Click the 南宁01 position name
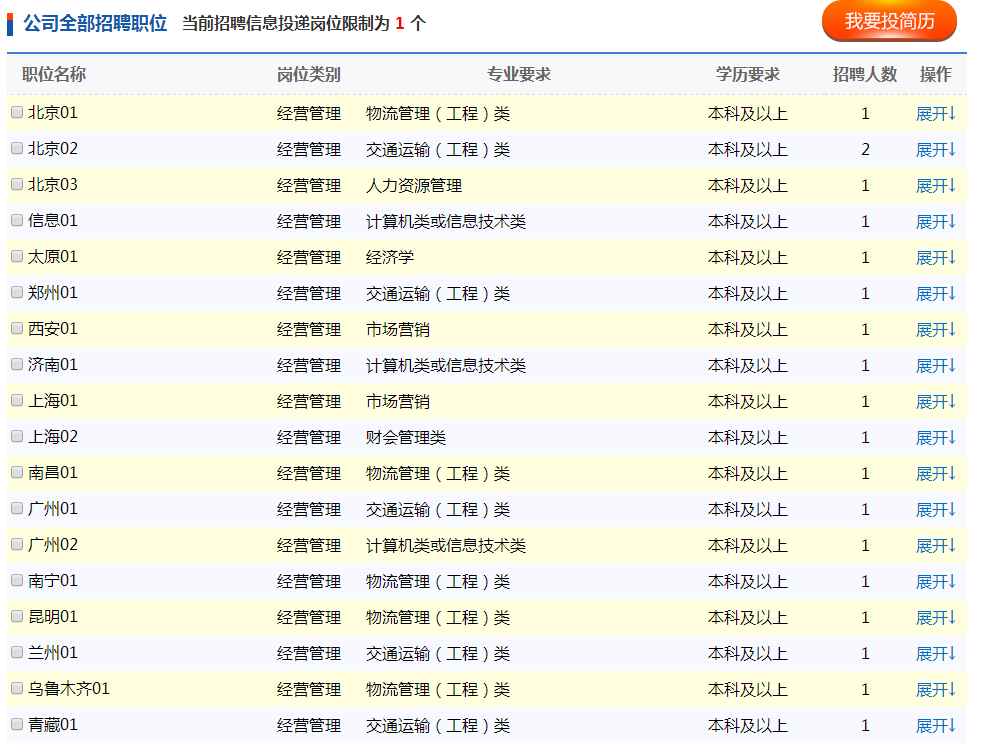 click(53, 581)
